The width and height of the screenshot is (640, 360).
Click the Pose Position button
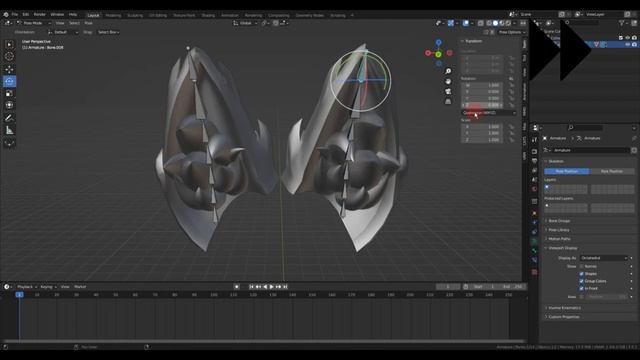coord(567,171)
